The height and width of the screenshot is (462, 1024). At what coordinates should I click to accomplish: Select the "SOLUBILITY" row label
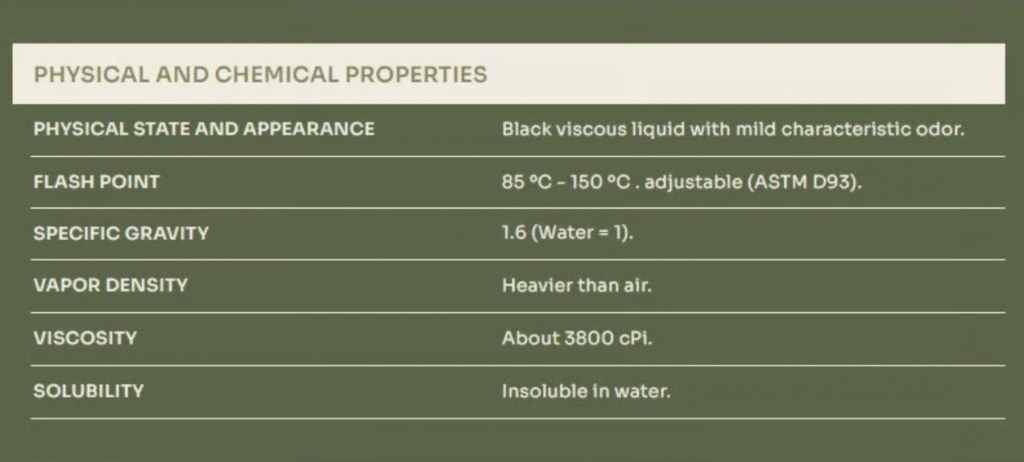[x=88, y=390]
